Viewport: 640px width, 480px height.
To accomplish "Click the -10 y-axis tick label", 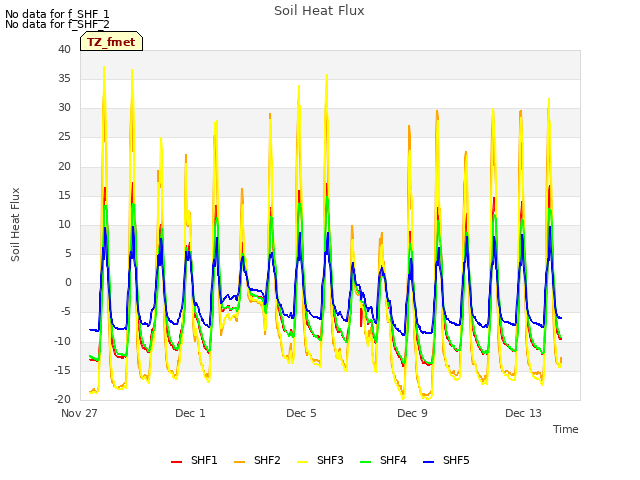I will point(62,341).
